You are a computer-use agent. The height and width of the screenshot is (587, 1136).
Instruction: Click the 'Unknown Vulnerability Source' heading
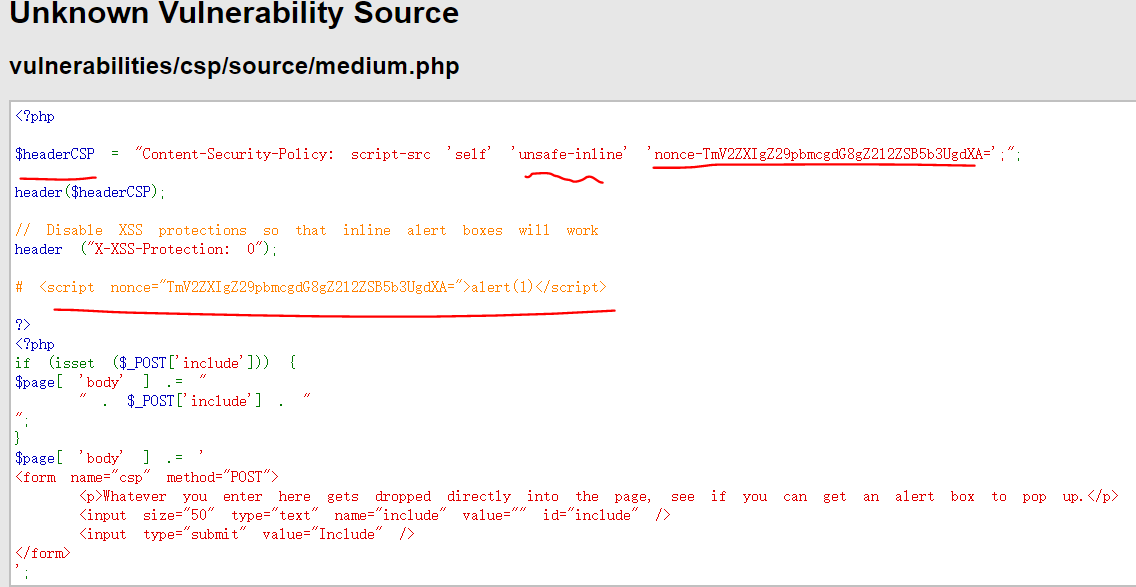tap(233, 13)
